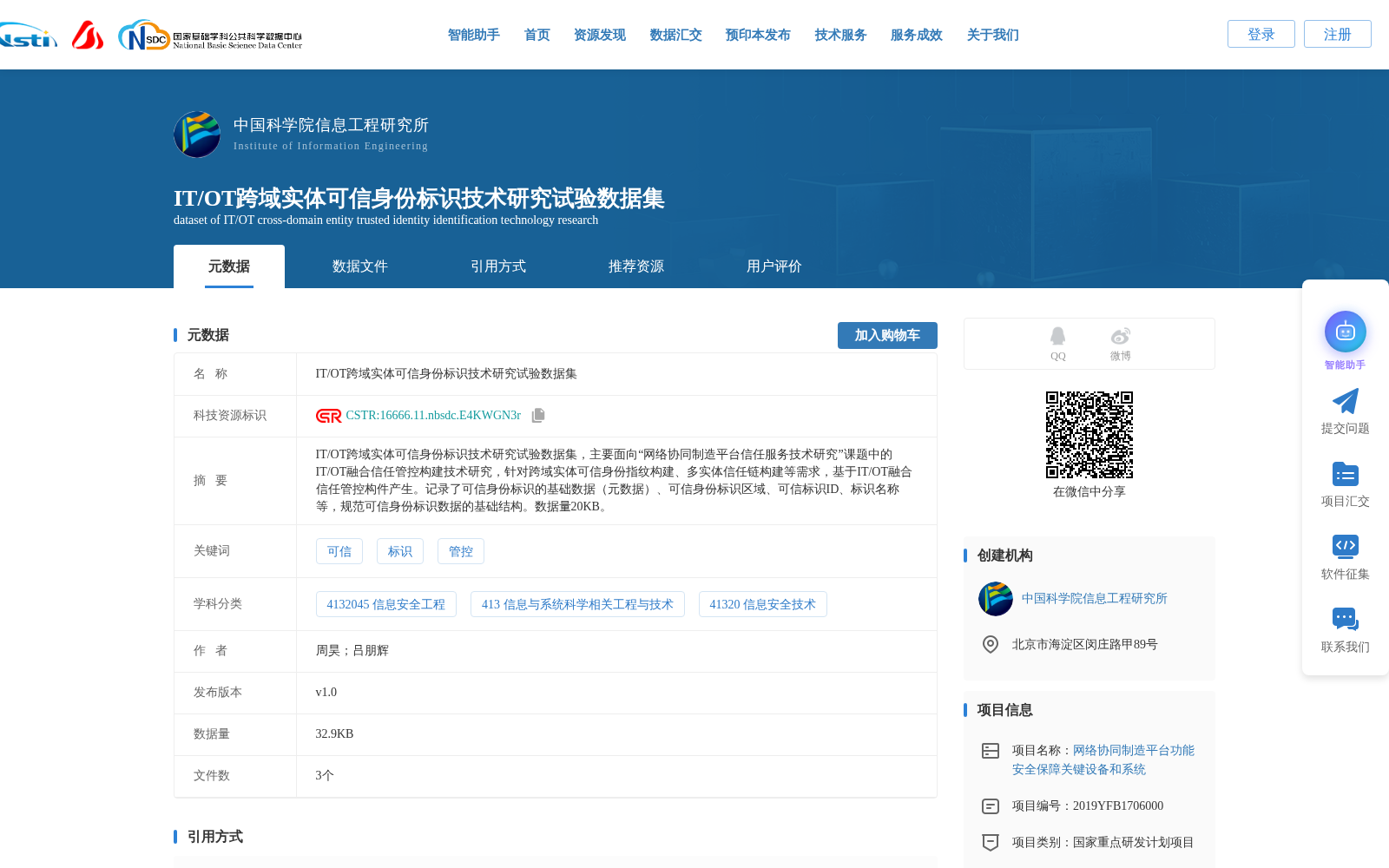The width and height of the screenshot is (1389, 868).
Task: Switch to the 数据文件 tab
Action: [x=360, y=266]
